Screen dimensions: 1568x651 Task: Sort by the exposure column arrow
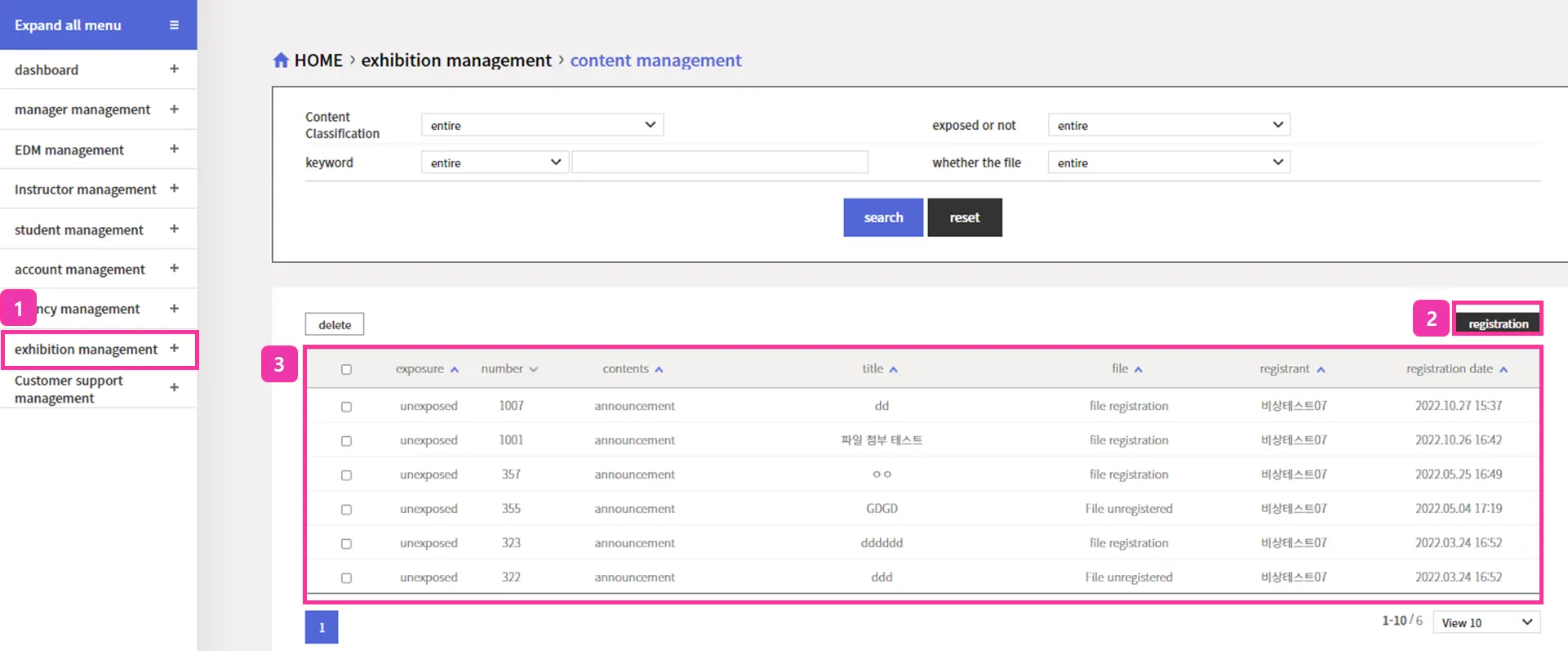pos(455,370)
